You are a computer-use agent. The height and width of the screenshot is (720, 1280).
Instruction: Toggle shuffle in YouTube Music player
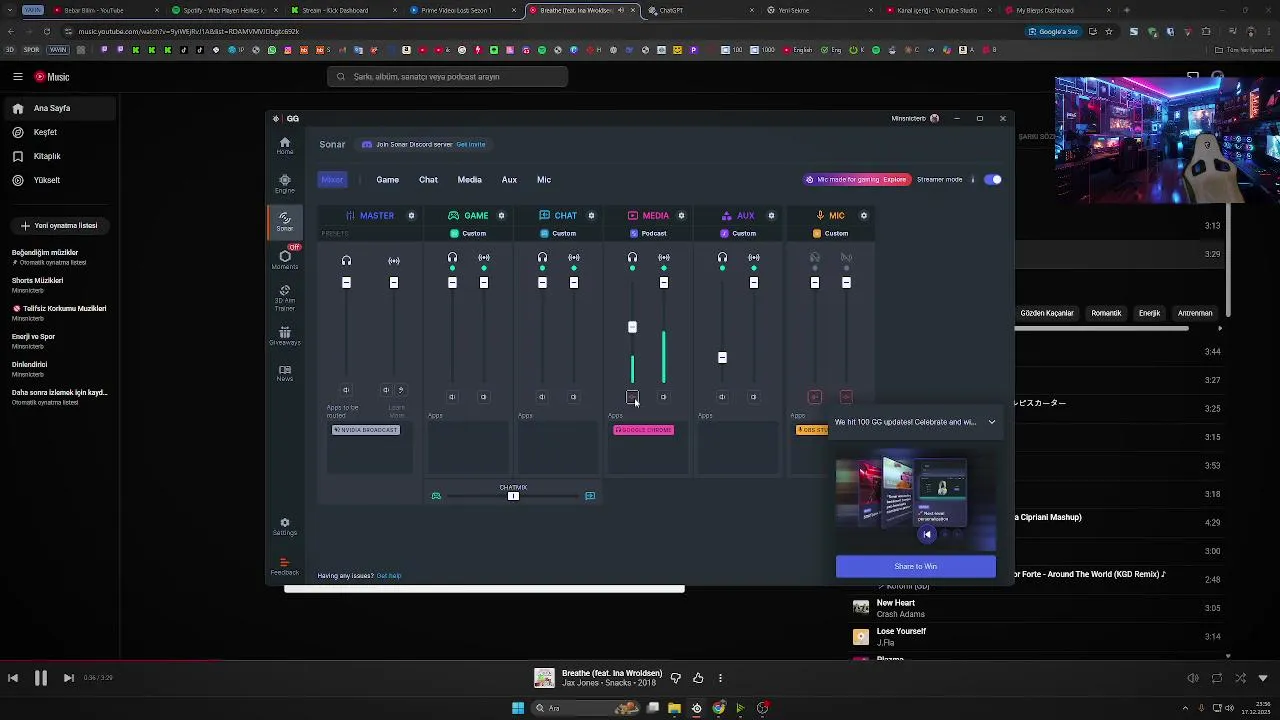1240,678
